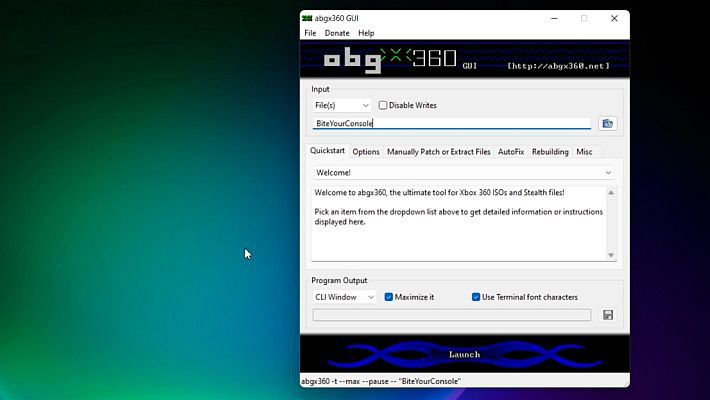Image resolution: width=710 pixels, height=400 pixels.
Task: Open the Misc tab
Action: coord(584,152)
